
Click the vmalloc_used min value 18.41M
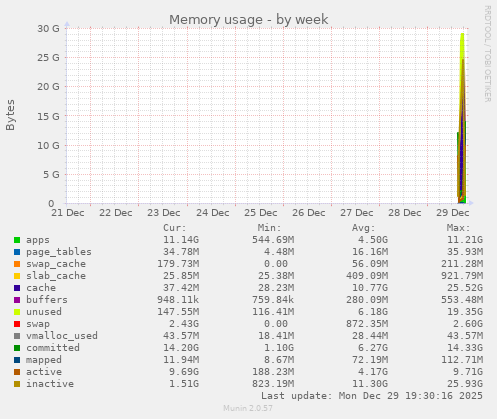(276, 336)
